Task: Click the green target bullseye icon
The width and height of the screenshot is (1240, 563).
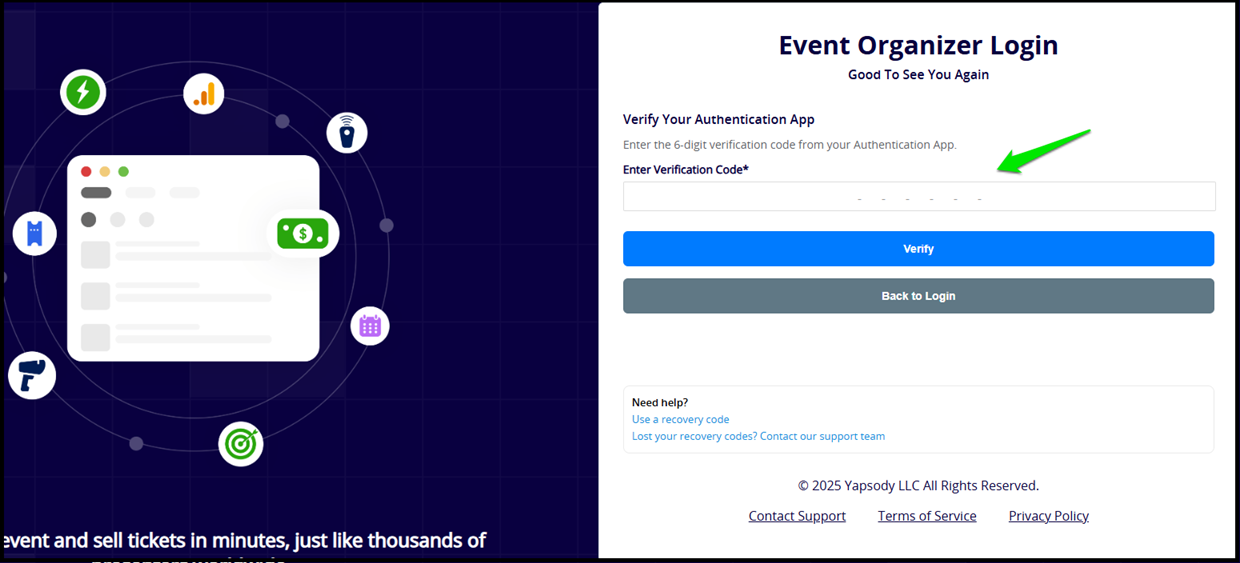Action: coord(241,444)
